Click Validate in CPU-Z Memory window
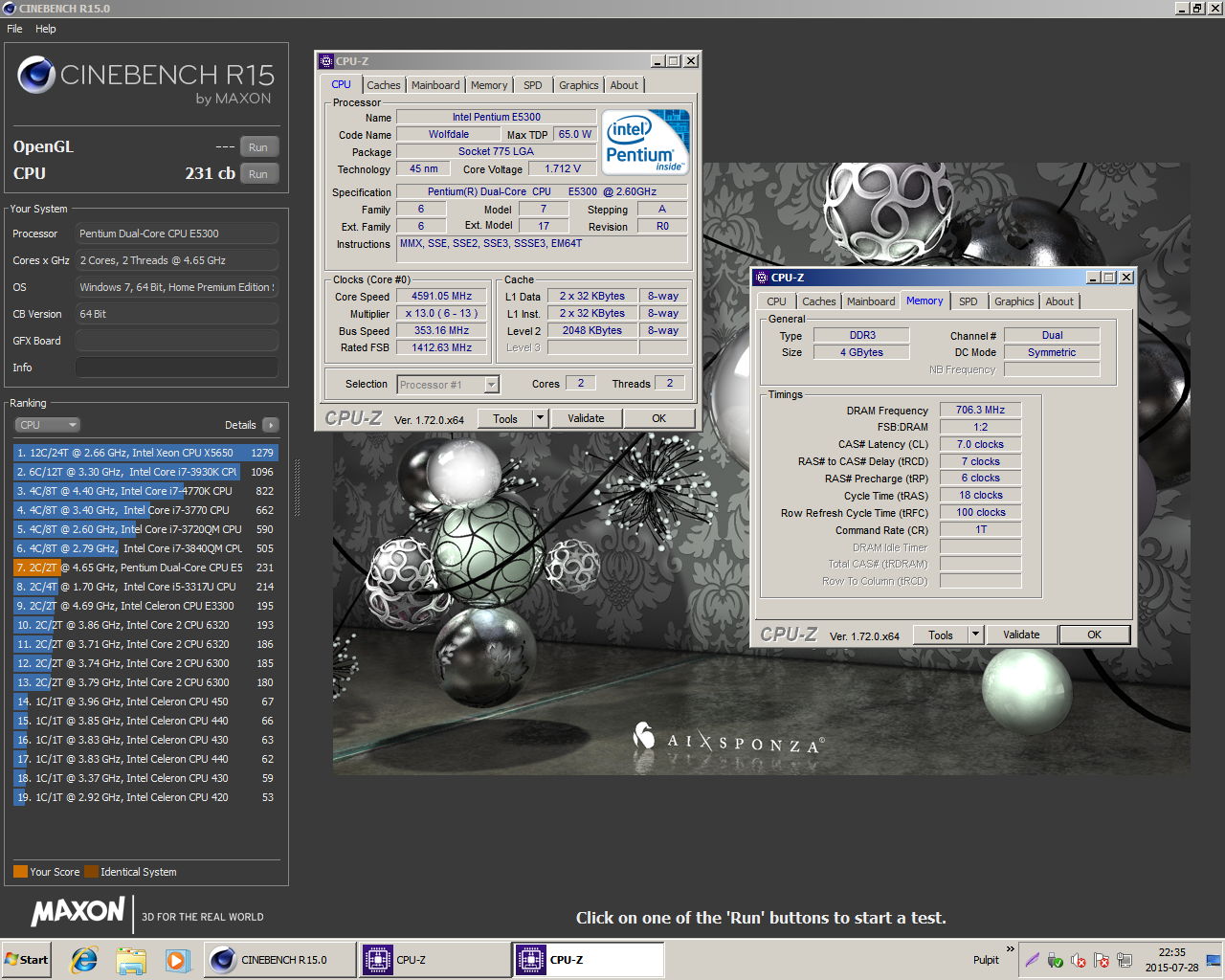 pos(1021,635)
